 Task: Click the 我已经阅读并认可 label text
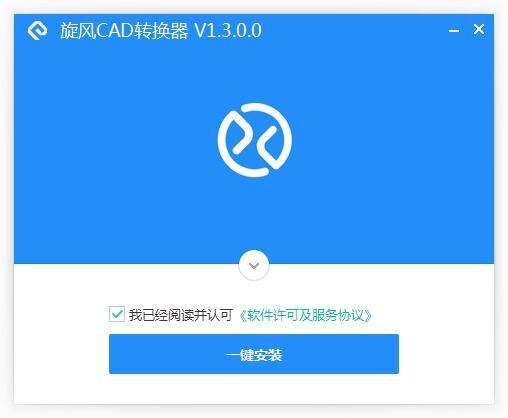coord(181,315)
